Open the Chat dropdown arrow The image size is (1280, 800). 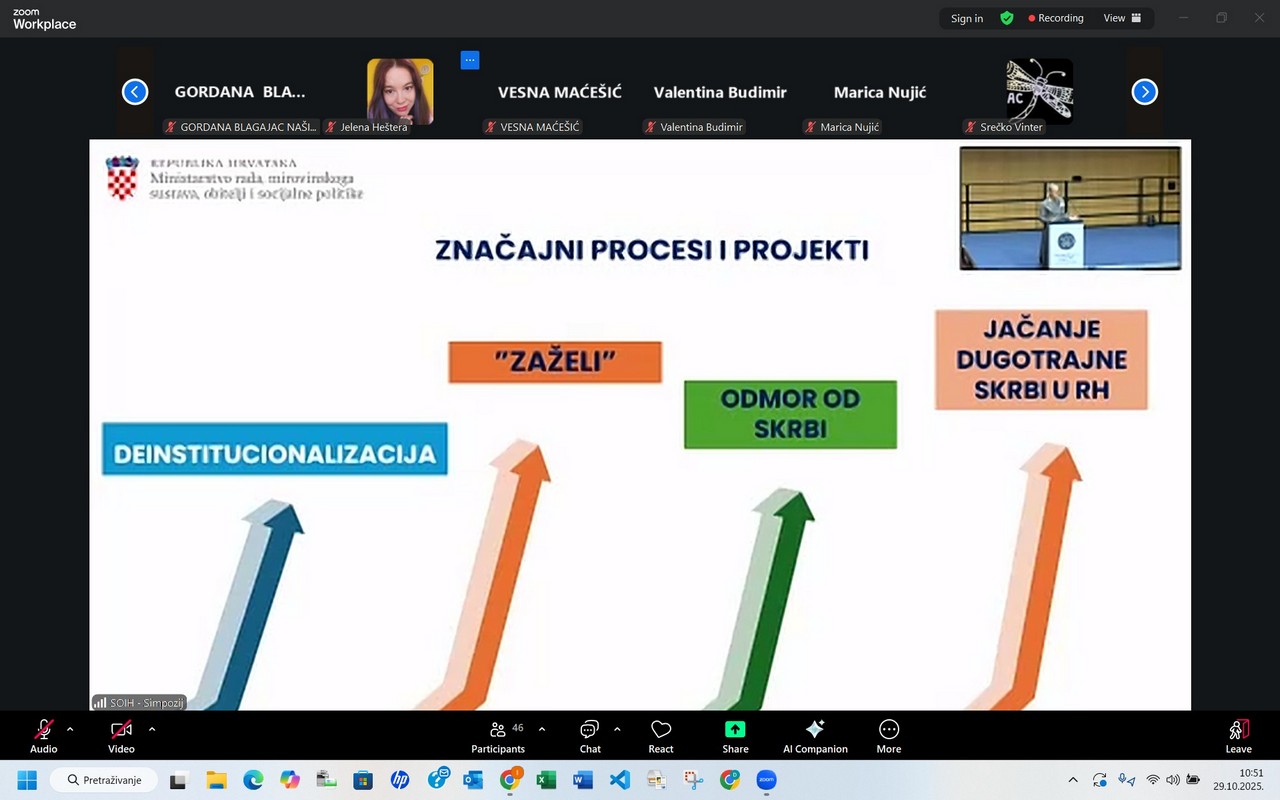tap(617, 728)
